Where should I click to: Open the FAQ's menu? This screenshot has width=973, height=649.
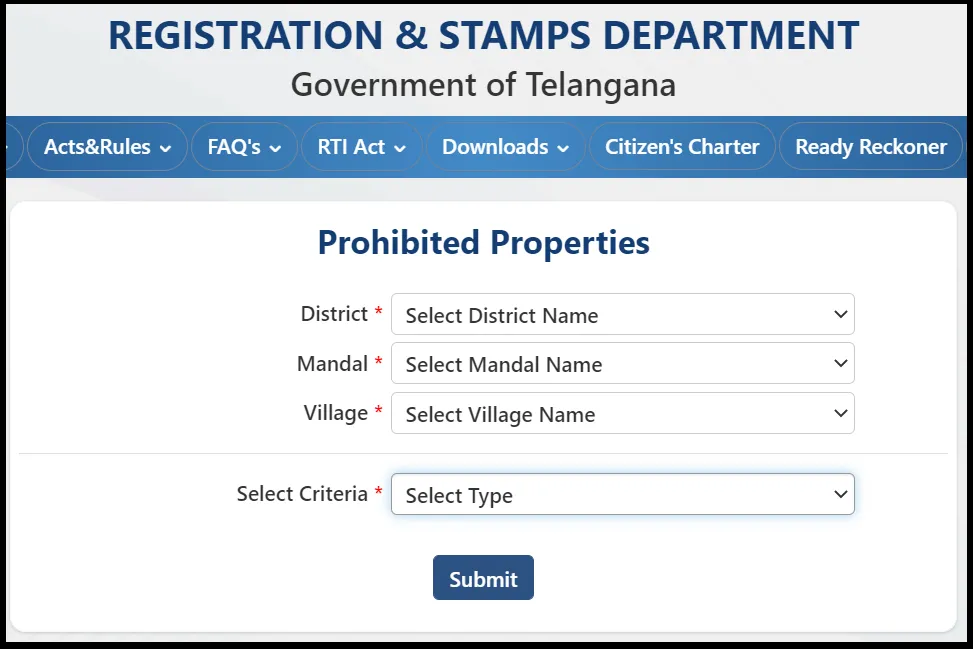[235, 147]
